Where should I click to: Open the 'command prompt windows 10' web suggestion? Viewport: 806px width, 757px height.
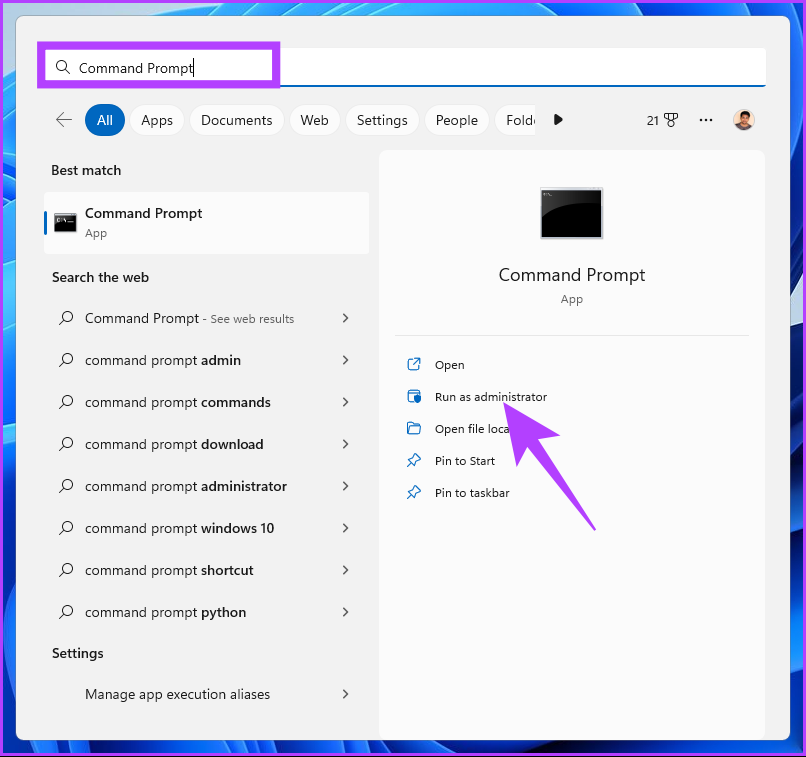tap(179, 528)
